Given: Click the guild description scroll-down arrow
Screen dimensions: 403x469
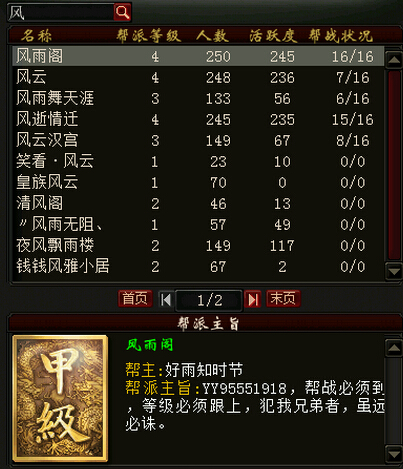Looking at the screenshot, I should 394,454.
